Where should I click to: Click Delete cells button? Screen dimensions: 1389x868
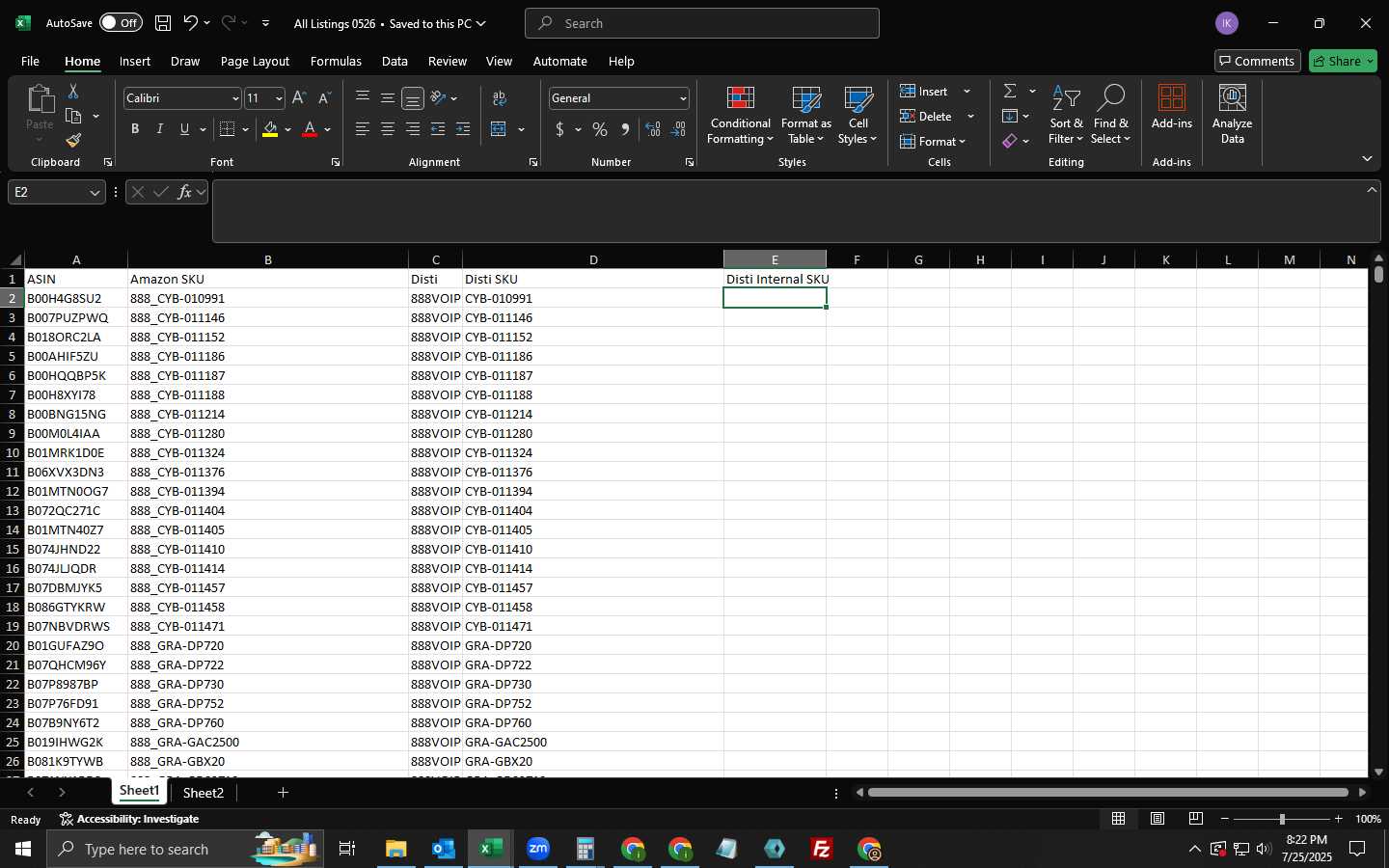point(926,116)
